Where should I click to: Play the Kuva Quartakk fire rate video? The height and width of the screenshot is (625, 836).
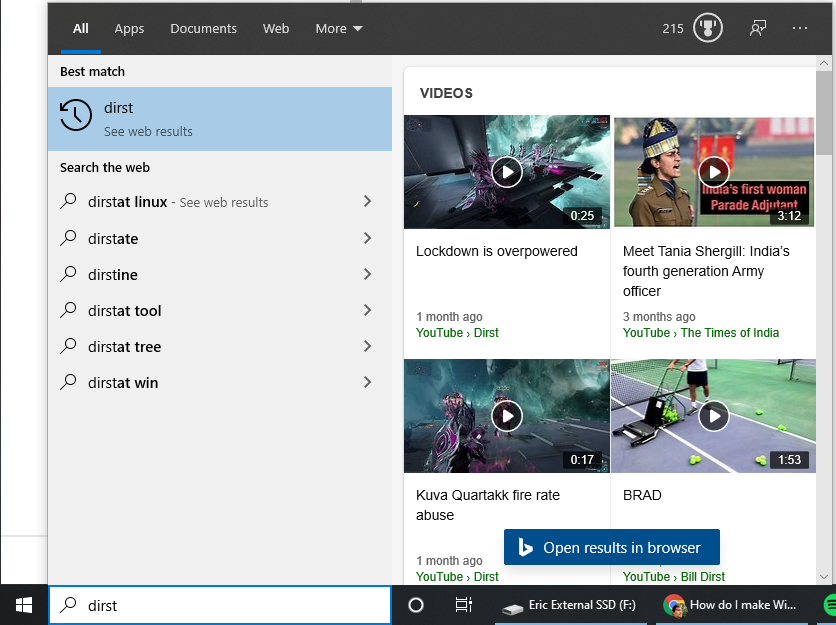(507, 416)
